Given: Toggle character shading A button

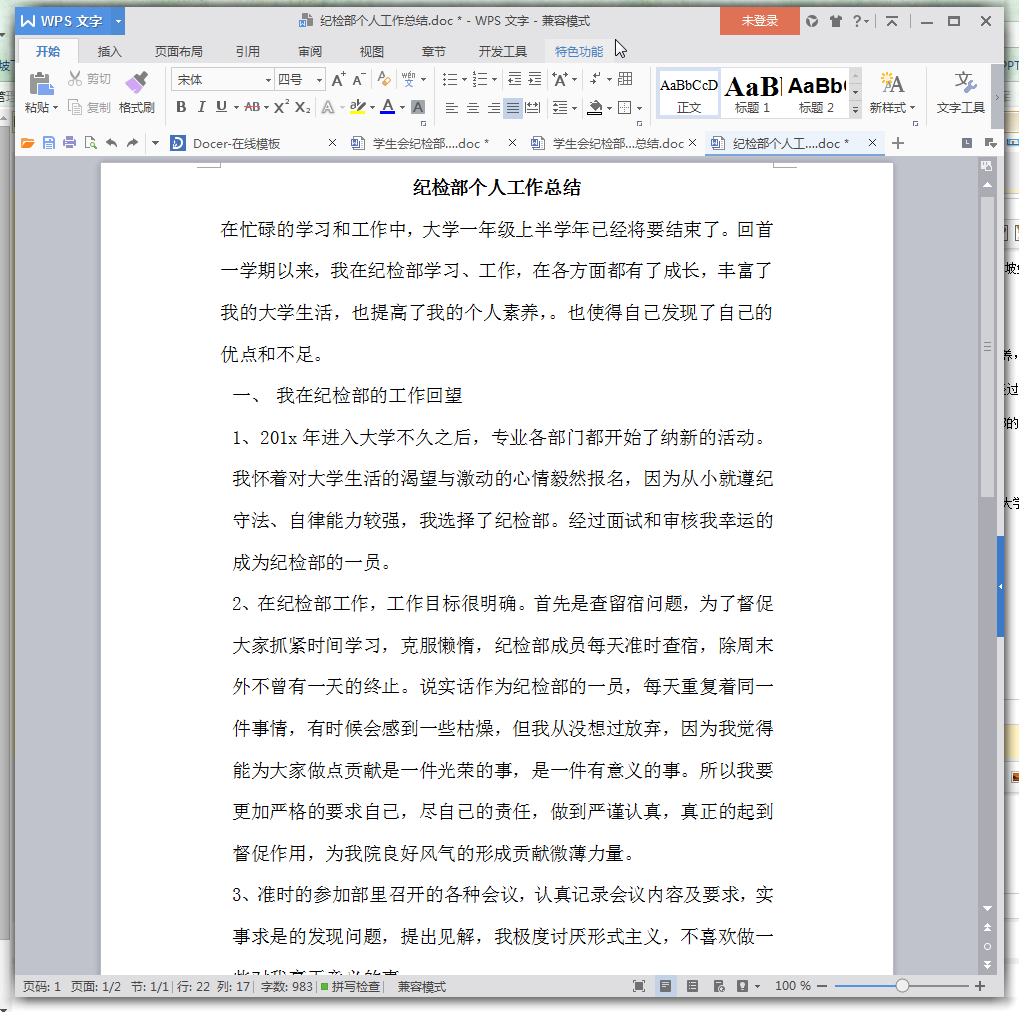Looking at the screenshot, I should [x=419, y=107].
